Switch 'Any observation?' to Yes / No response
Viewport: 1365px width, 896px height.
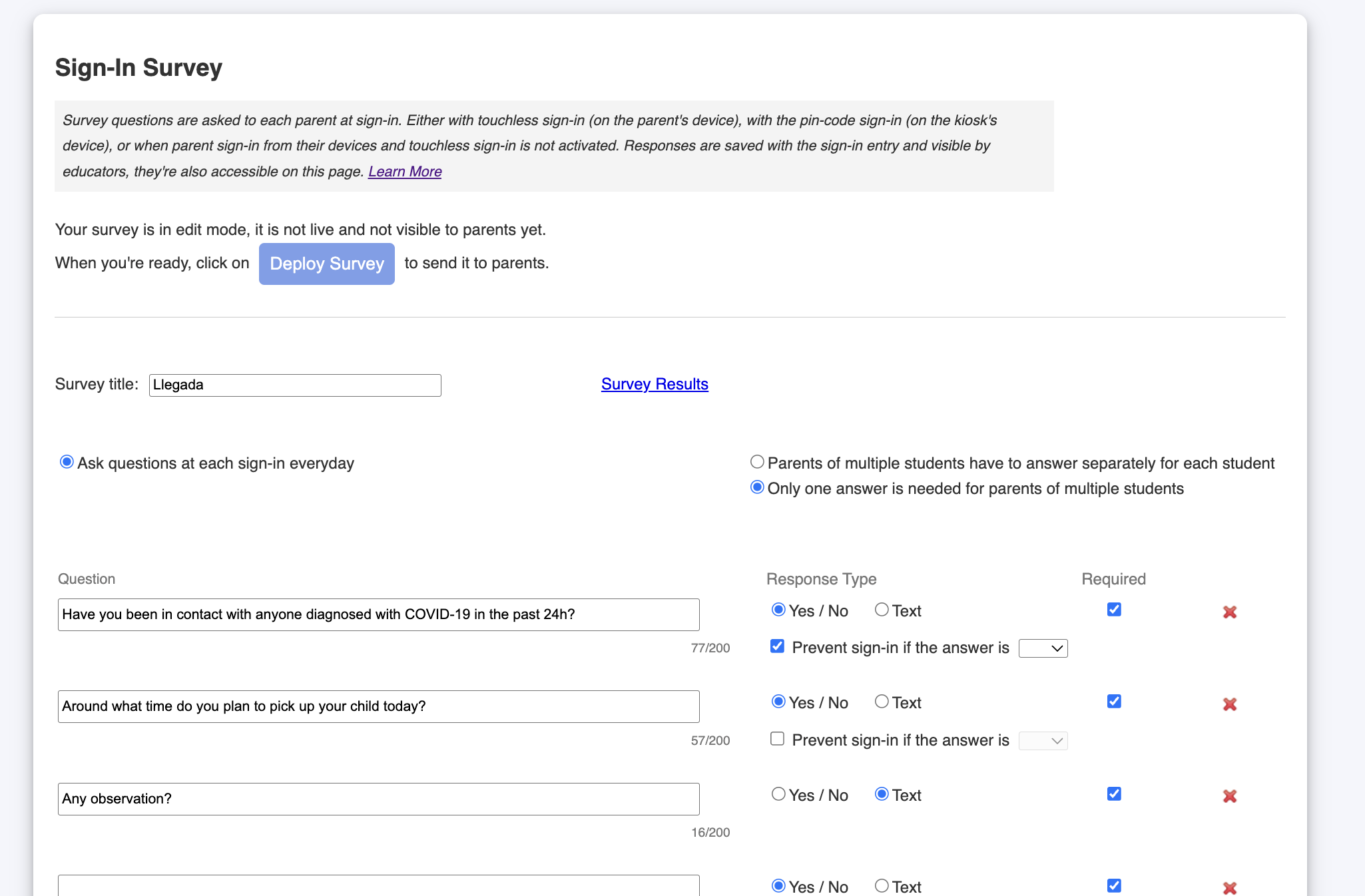(x=778, y=794)
